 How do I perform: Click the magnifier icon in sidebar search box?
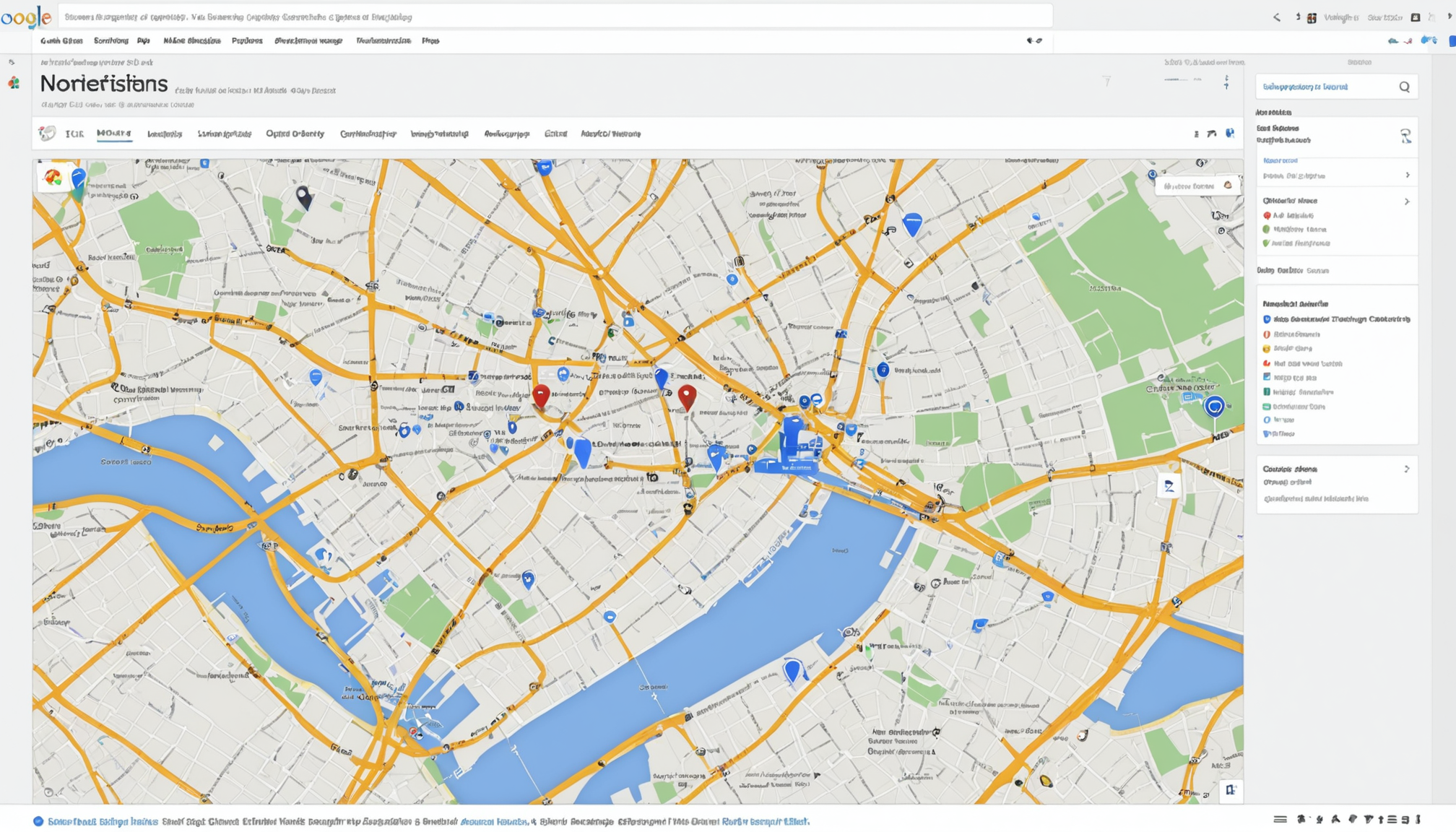click(1404, 87)
